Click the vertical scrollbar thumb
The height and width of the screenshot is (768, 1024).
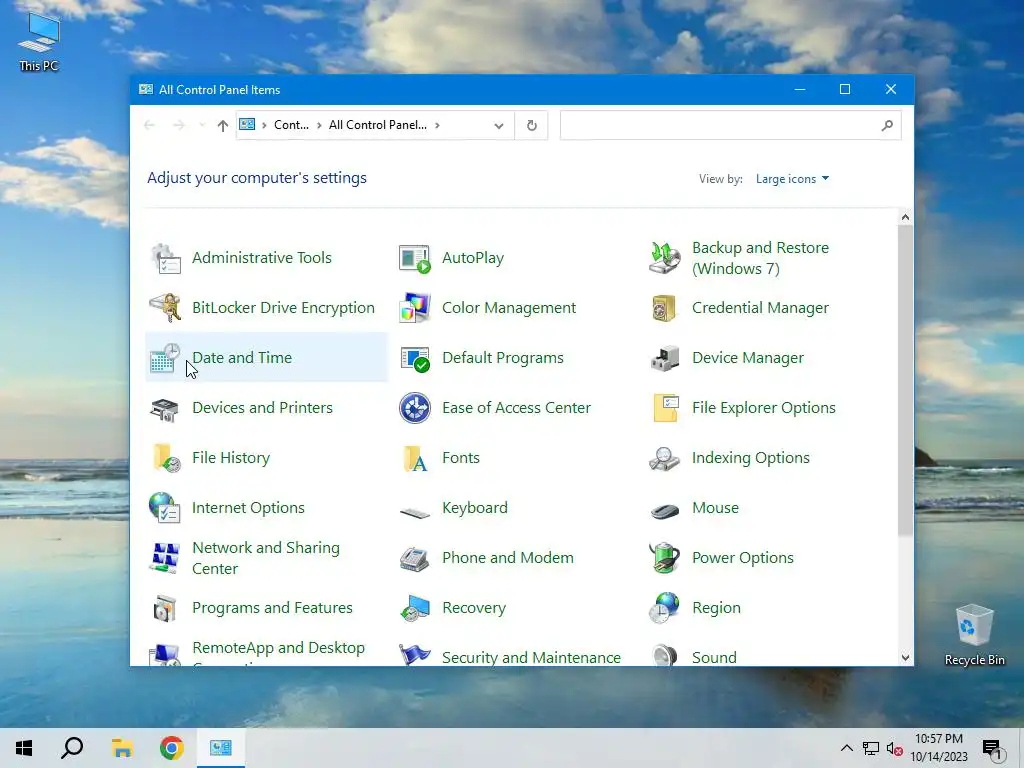[x=905, y=381]
